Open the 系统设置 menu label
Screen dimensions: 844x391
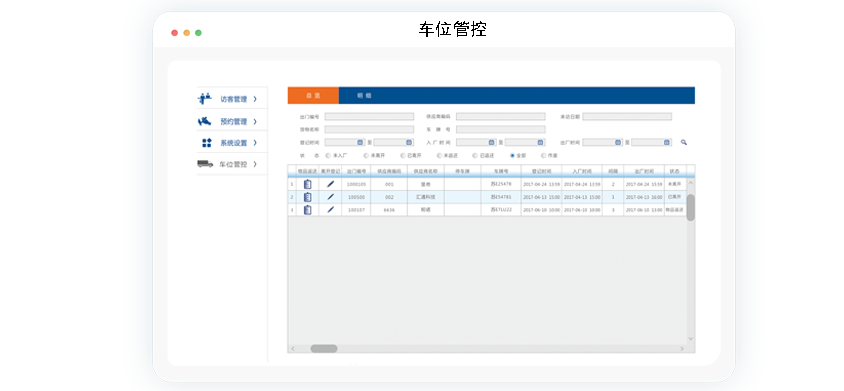point(234,143)
